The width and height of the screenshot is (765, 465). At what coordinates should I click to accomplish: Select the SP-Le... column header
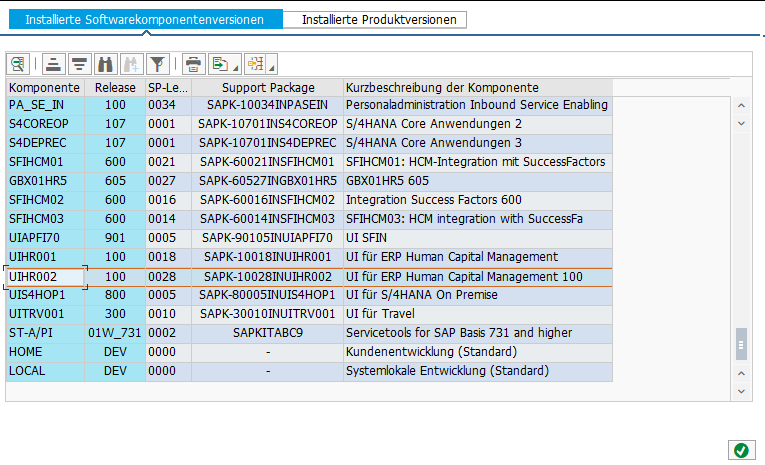(x=168, y=88)
